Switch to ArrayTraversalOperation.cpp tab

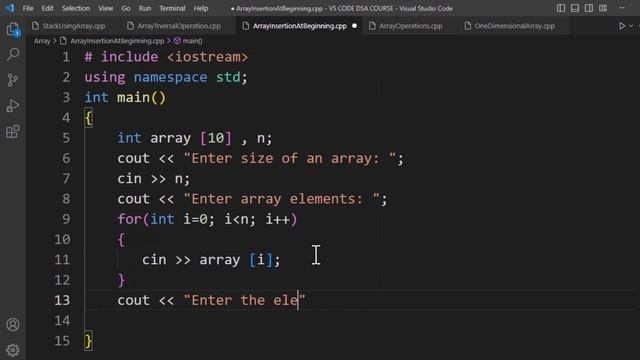pos(179,26)
